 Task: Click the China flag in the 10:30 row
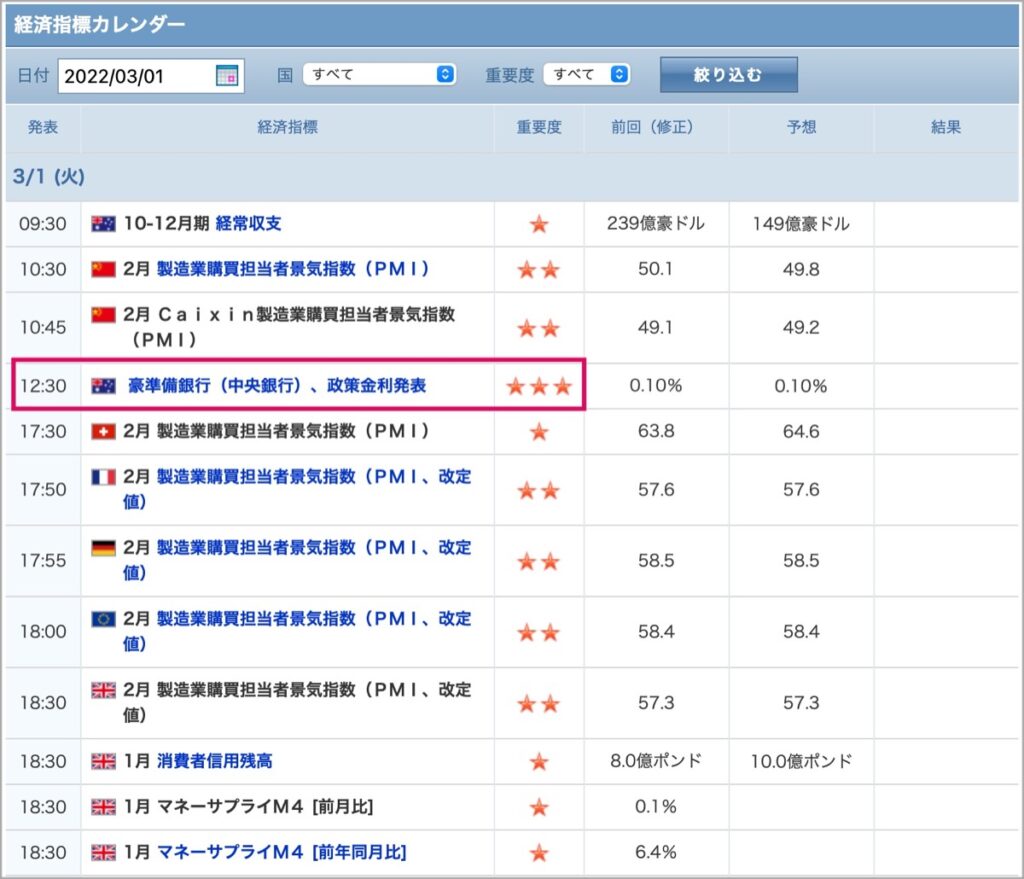tap(103, 269)
